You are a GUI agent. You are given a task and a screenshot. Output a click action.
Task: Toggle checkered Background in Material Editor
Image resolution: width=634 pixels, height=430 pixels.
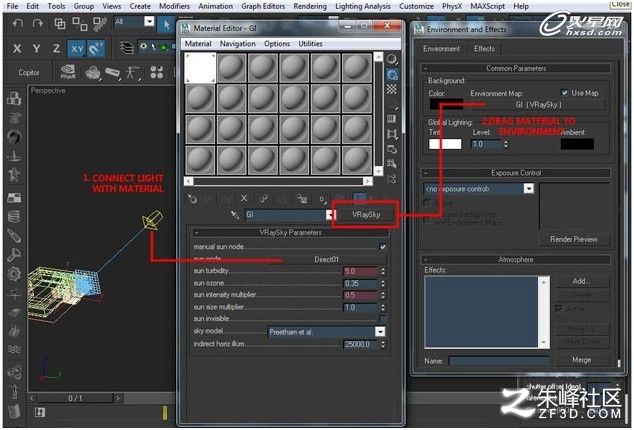click(x=391, y=89)
